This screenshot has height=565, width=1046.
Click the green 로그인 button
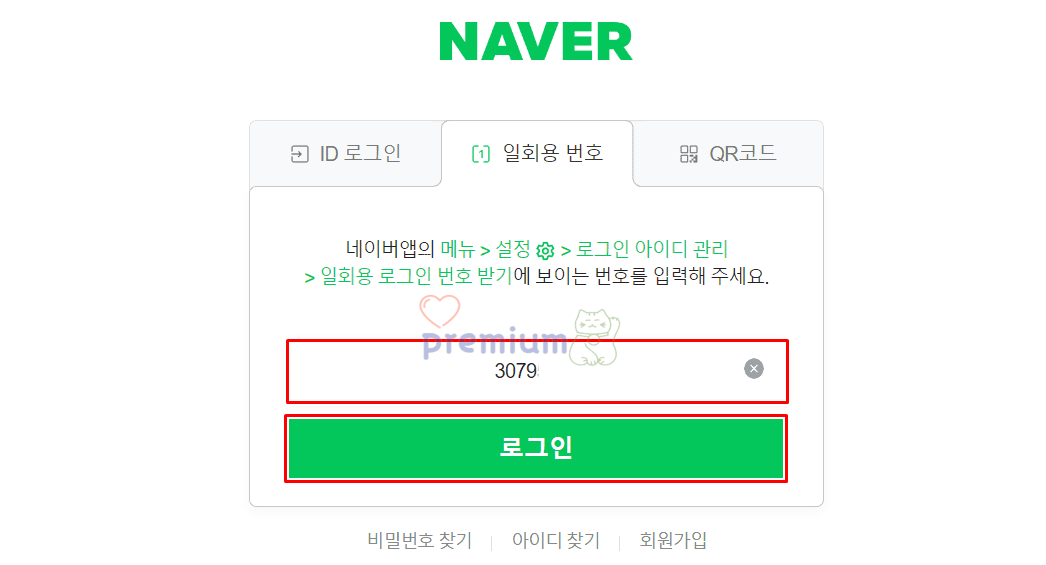point(536,448)
